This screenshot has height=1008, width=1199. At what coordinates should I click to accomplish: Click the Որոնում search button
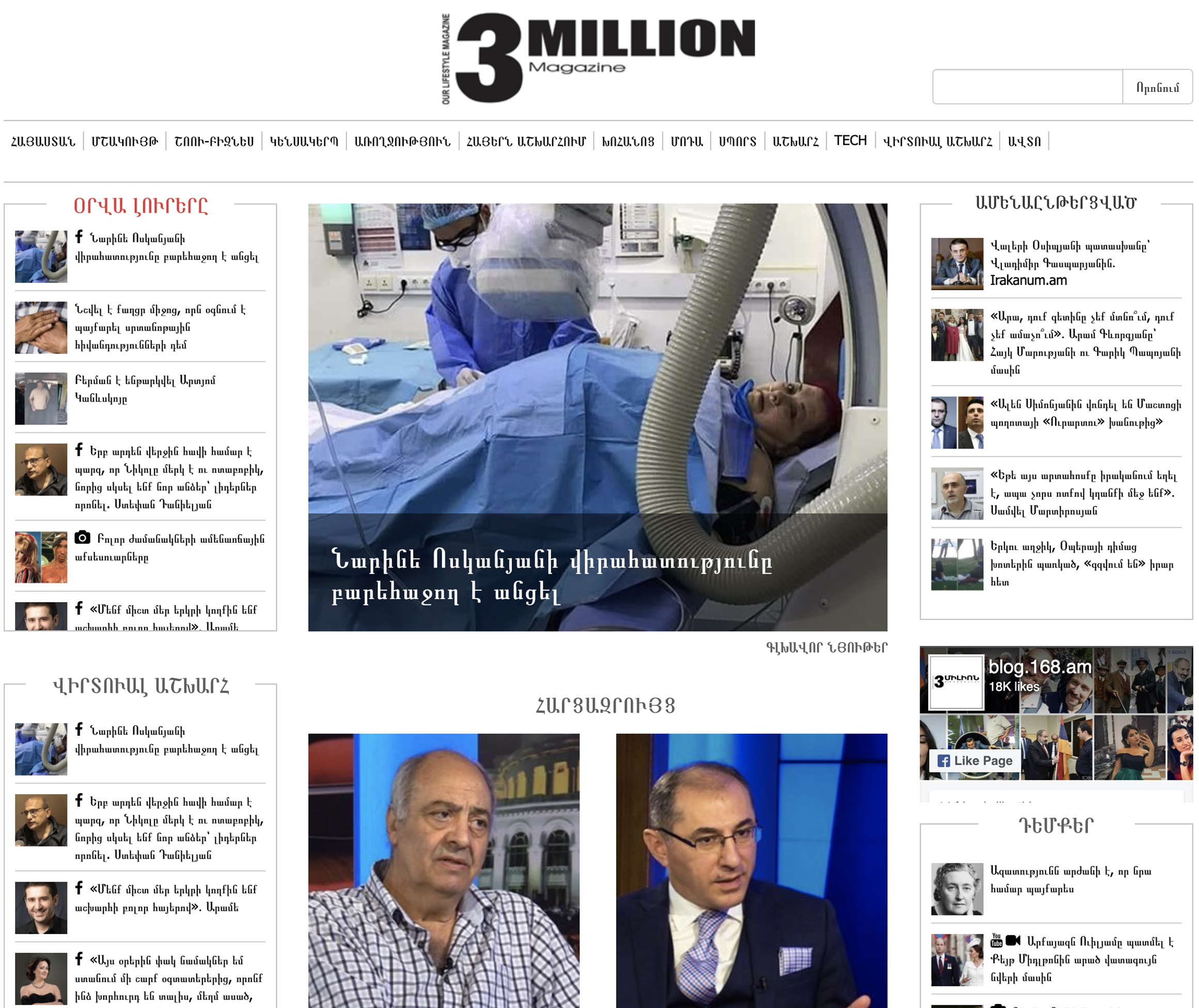1157,87
